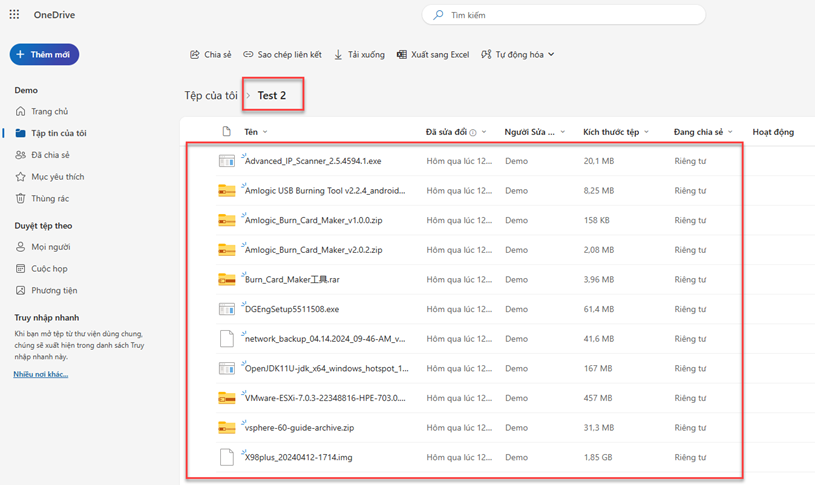The height and width of the screenshot is (485, 815).
Task: Browse by Phương tiện media
Action: 54,290
